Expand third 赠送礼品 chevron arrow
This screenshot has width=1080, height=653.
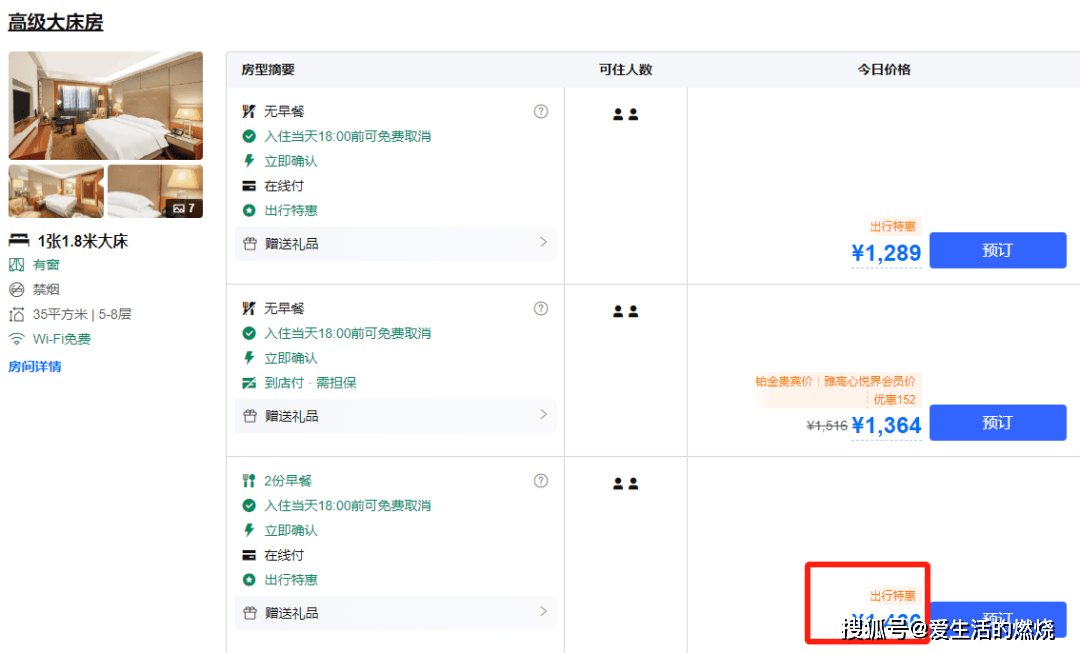click(543, 611)
